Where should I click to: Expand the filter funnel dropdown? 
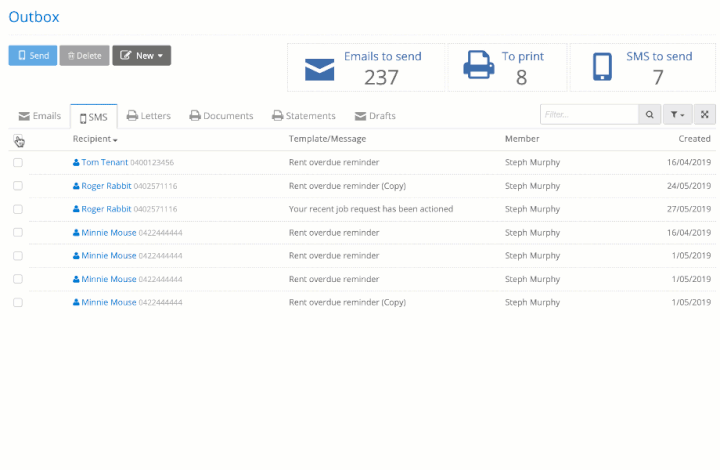click(677, 115)
